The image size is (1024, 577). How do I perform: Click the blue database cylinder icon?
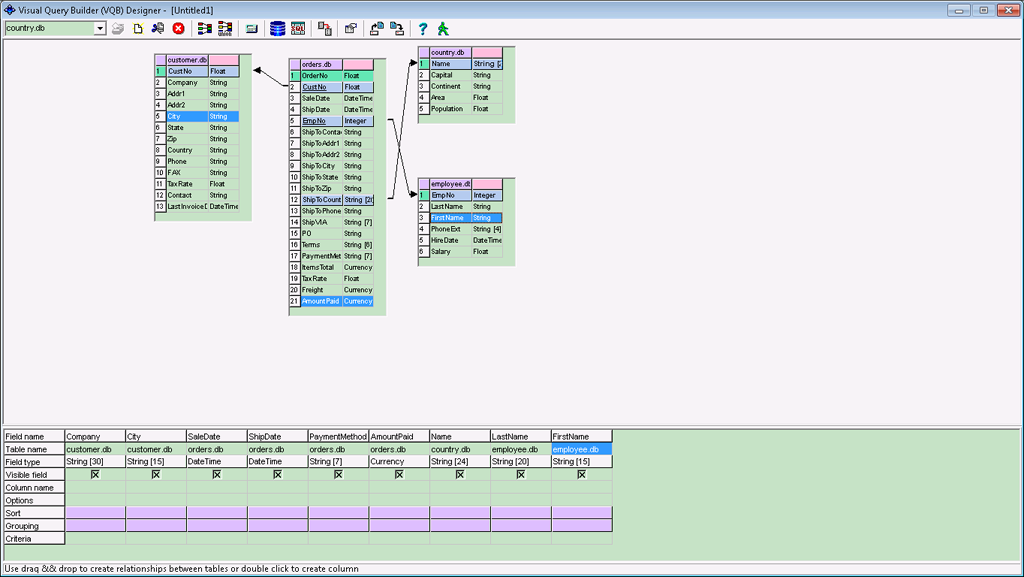(278, 28)
